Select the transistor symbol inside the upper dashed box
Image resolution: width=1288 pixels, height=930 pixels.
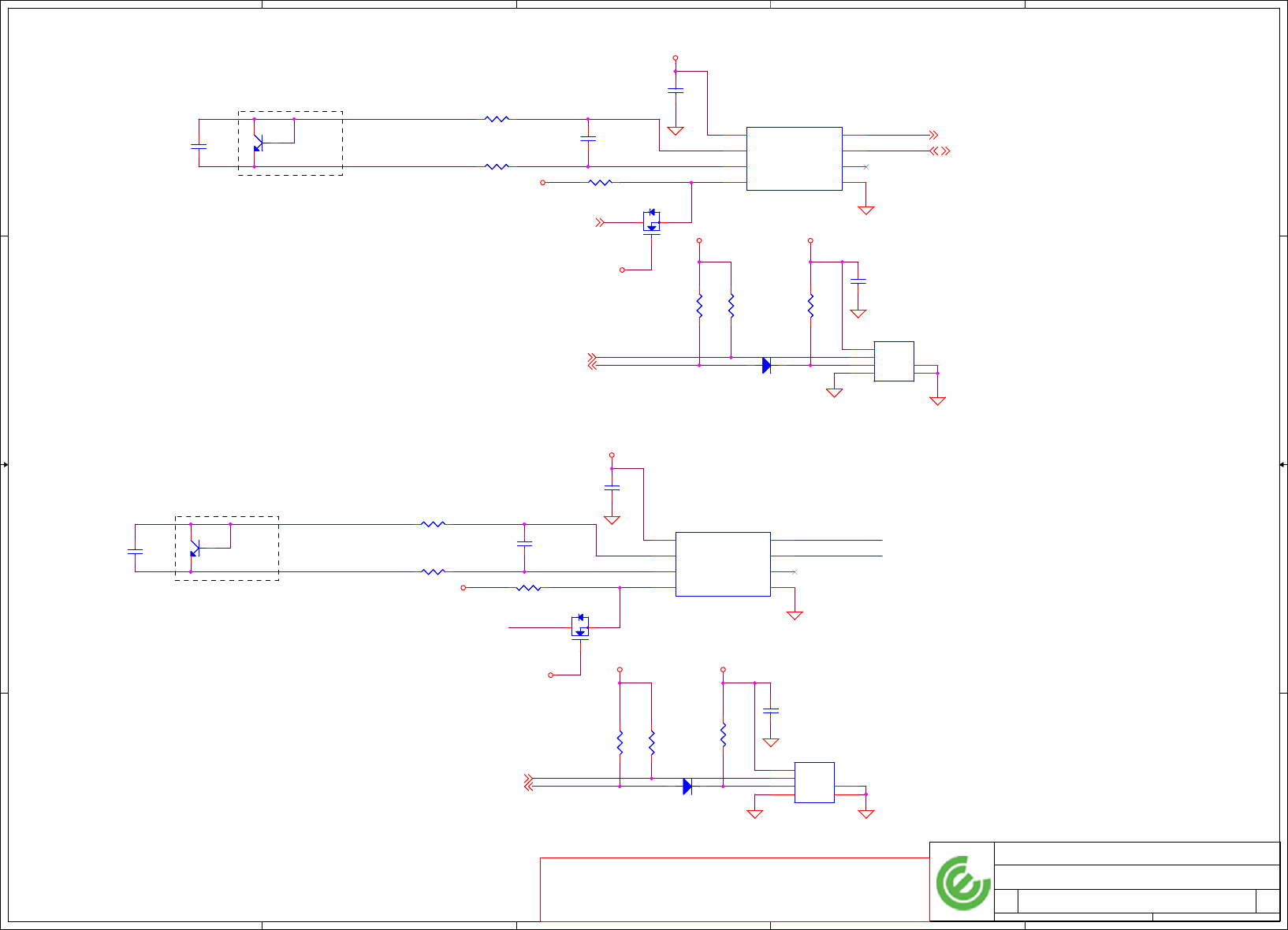click(258, 143)
